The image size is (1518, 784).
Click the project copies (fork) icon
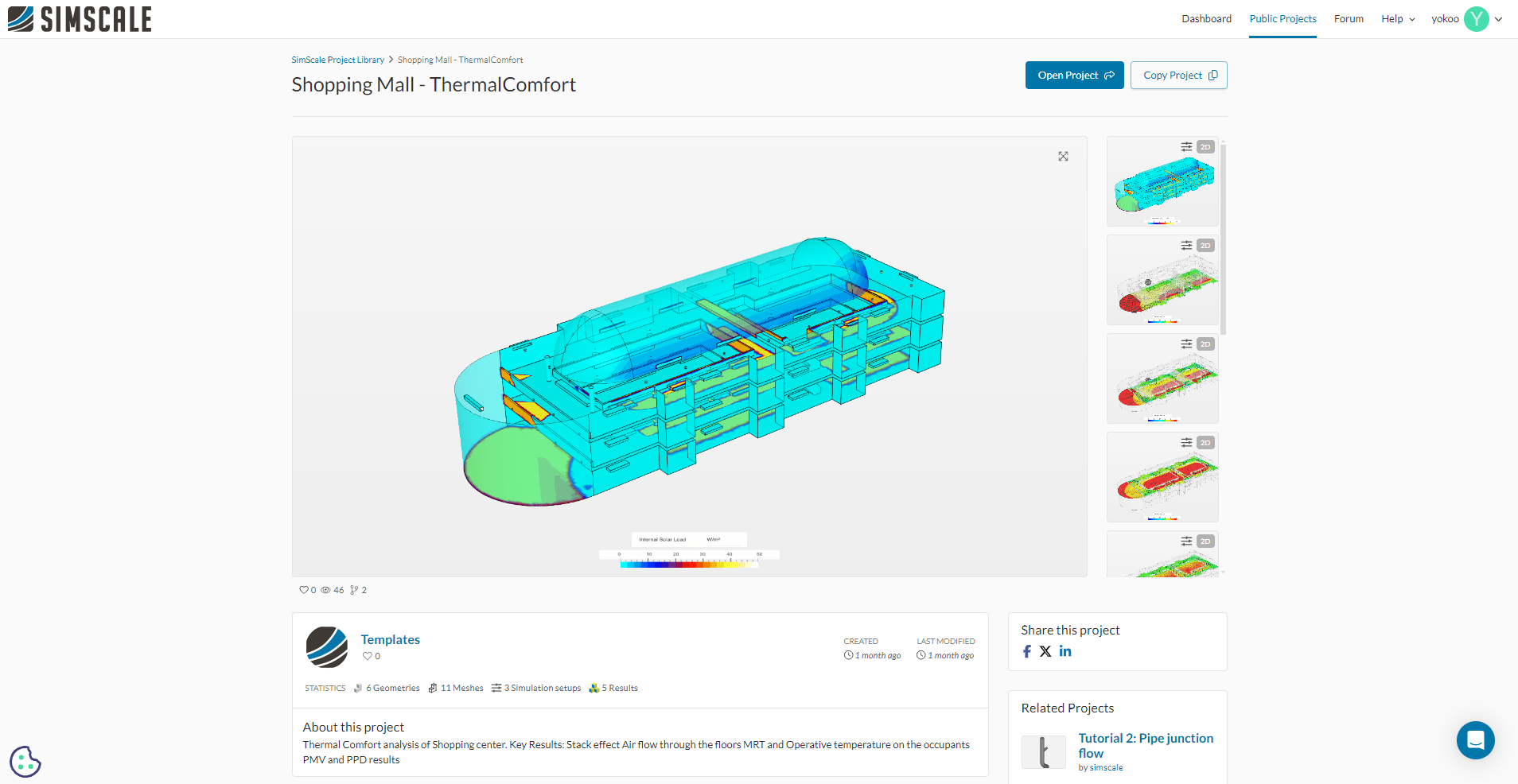(355, 590)
